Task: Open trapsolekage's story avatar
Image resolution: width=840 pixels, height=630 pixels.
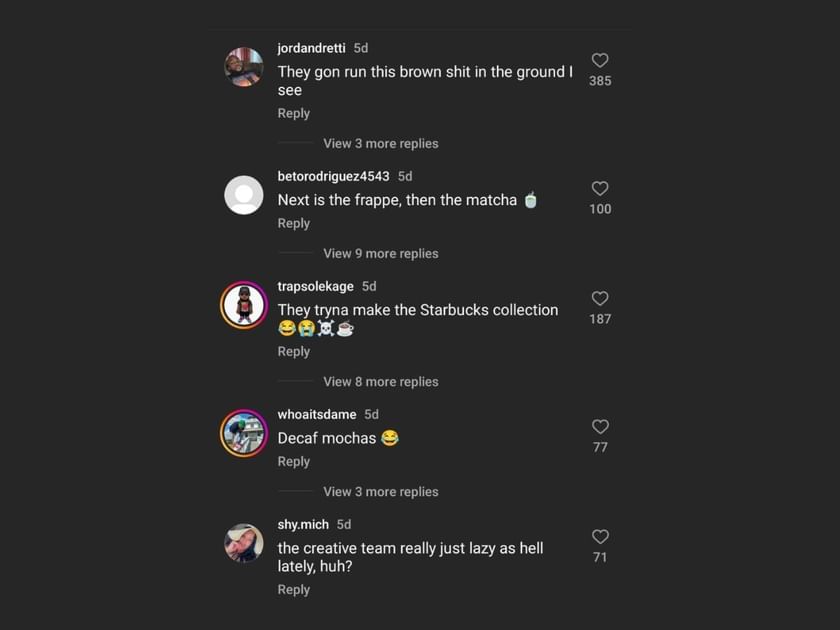Action: [x=244, y=305]
